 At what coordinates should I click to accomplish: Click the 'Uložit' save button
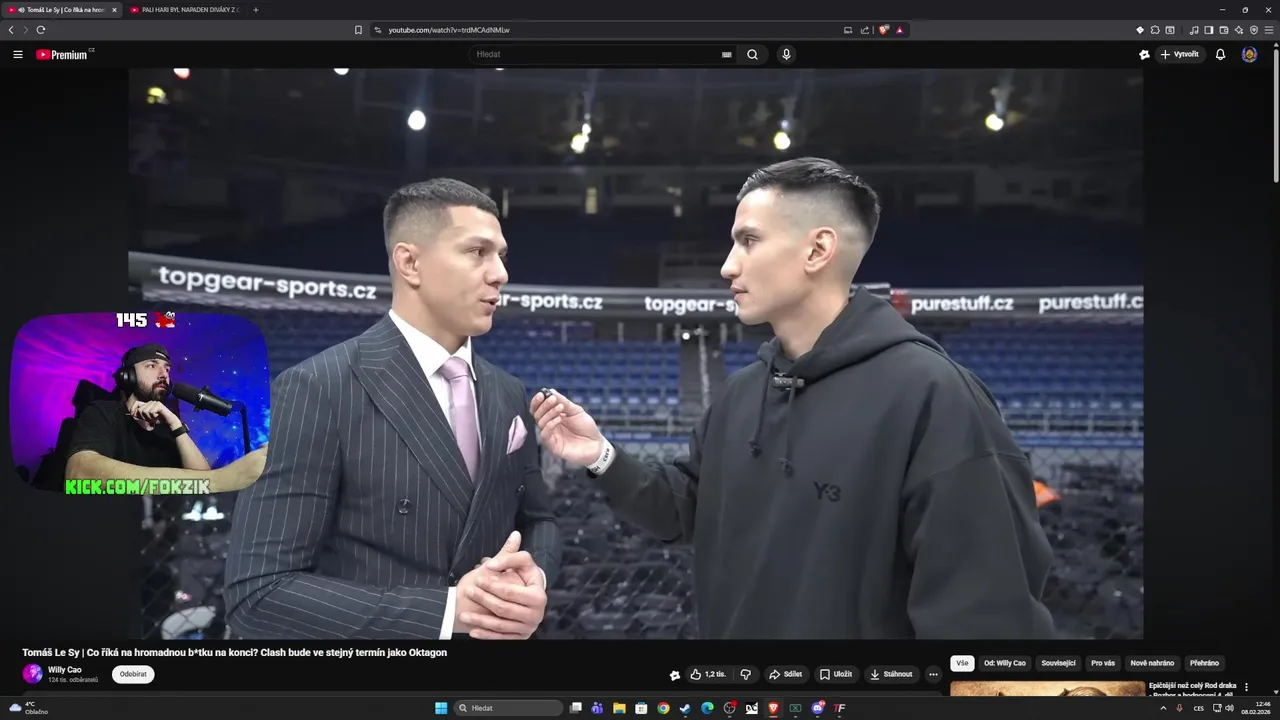pos(836,674)
